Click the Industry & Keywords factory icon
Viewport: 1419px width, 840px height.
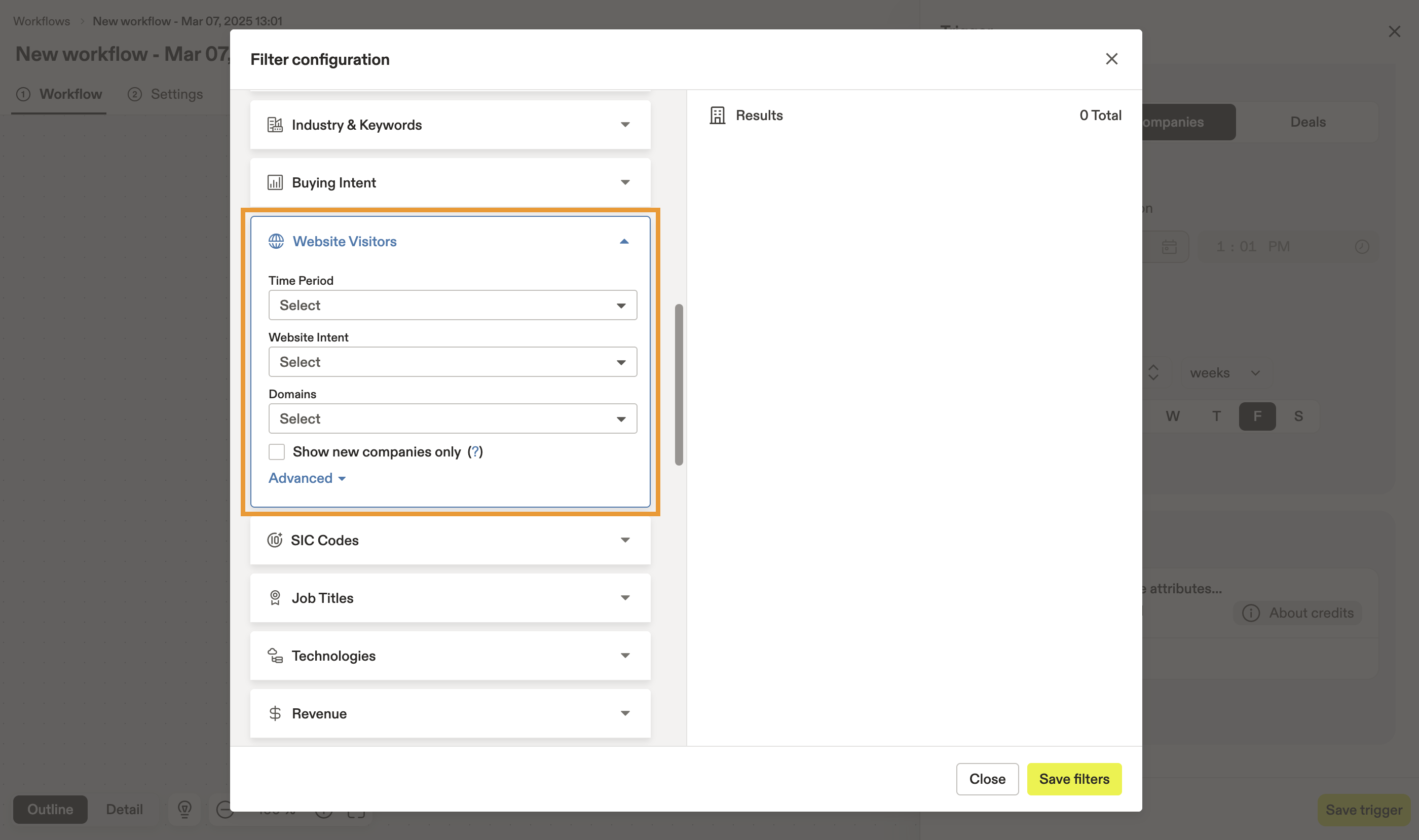pos(275,125)
